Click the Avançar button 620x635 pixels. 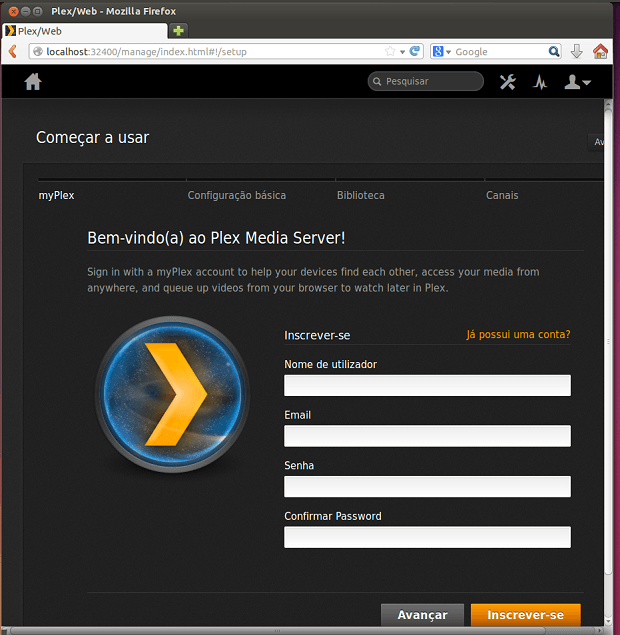pos(422,614)
